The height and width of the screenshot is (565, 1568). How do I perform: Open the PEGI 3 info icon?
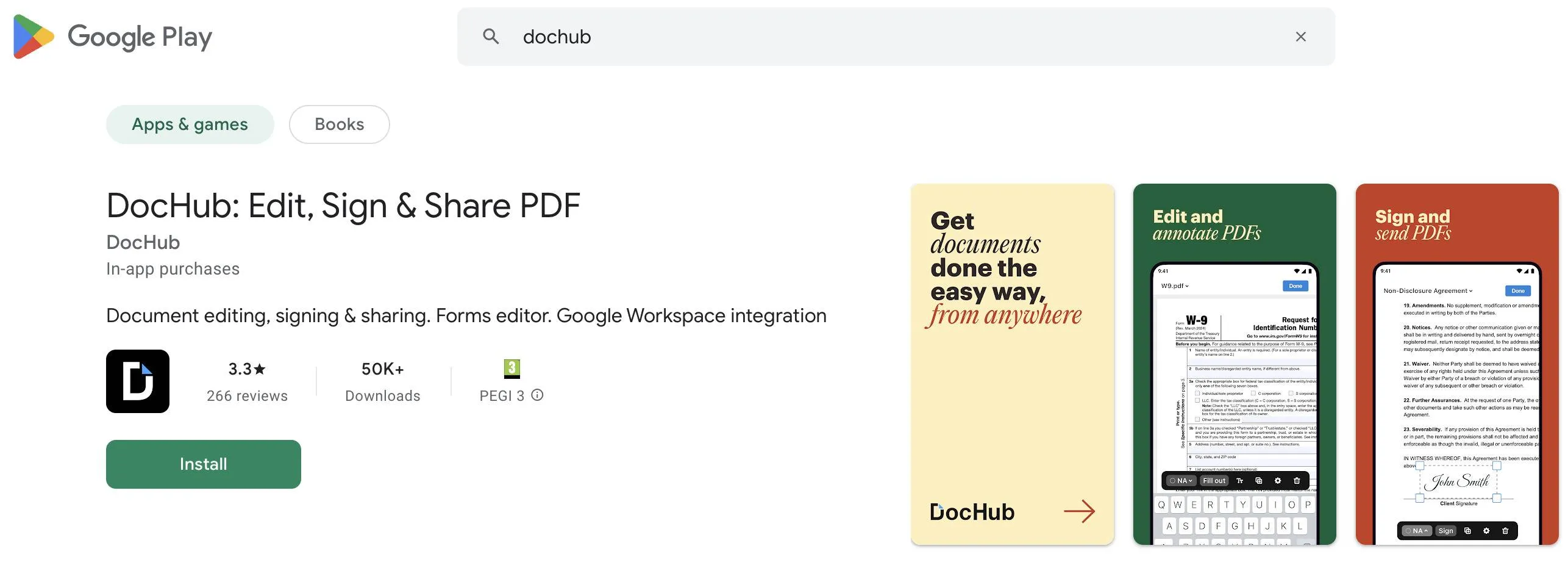click(537, 395)
